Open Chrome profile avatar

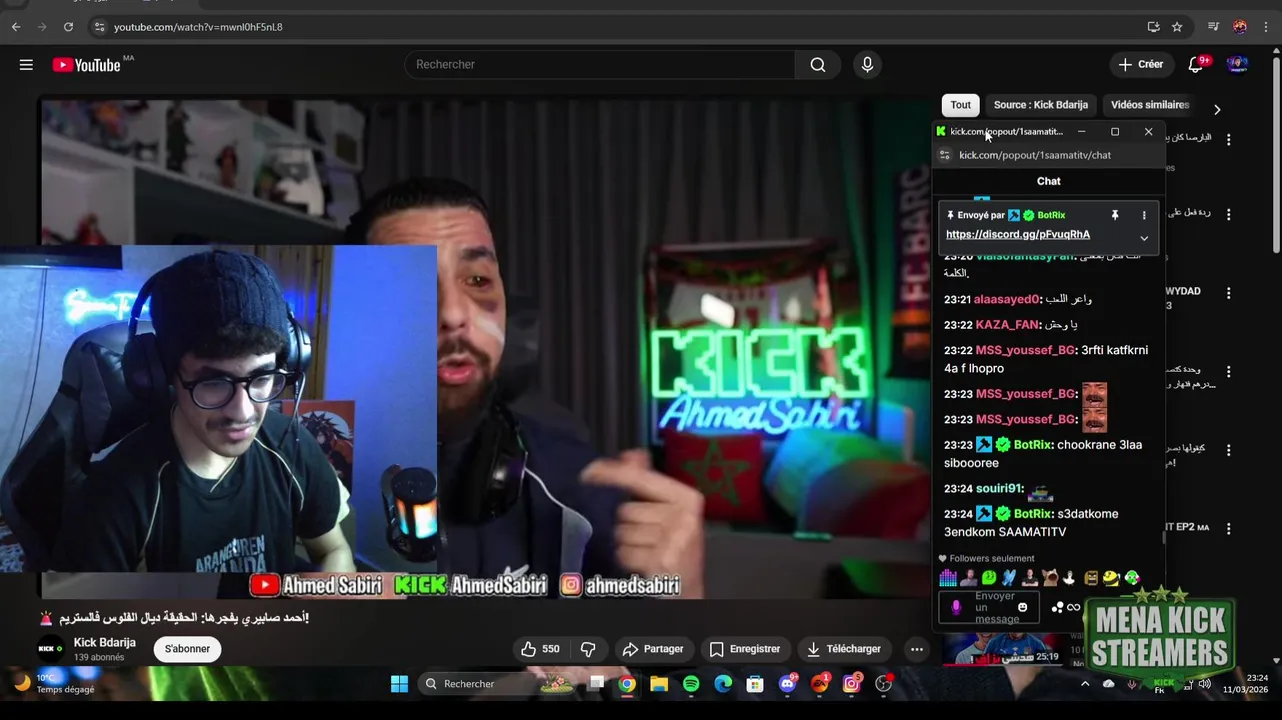(x=1240, y=27)
